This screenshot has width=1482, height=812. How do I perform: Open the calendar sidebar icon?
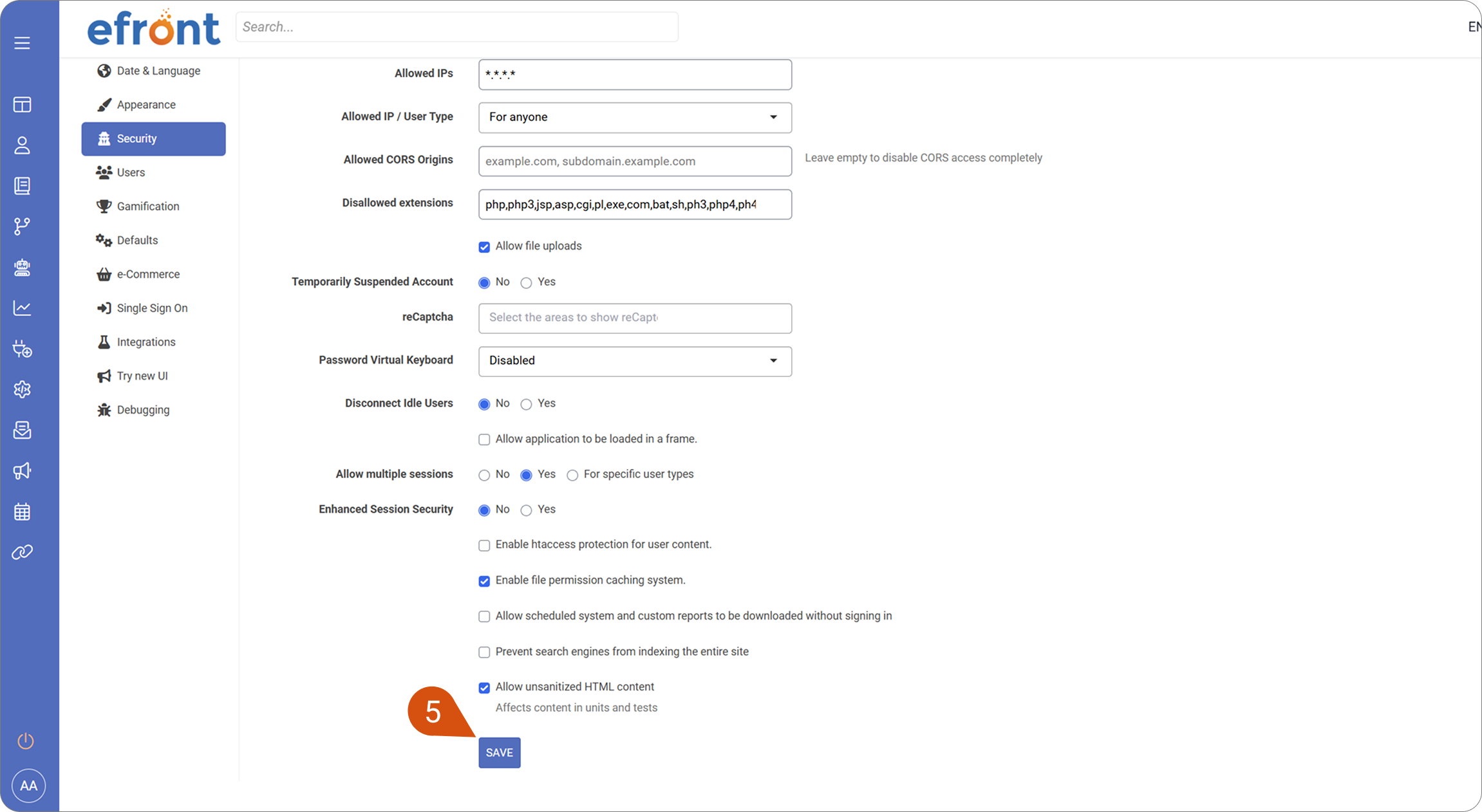pyautogui.click(x=22, y=512)
